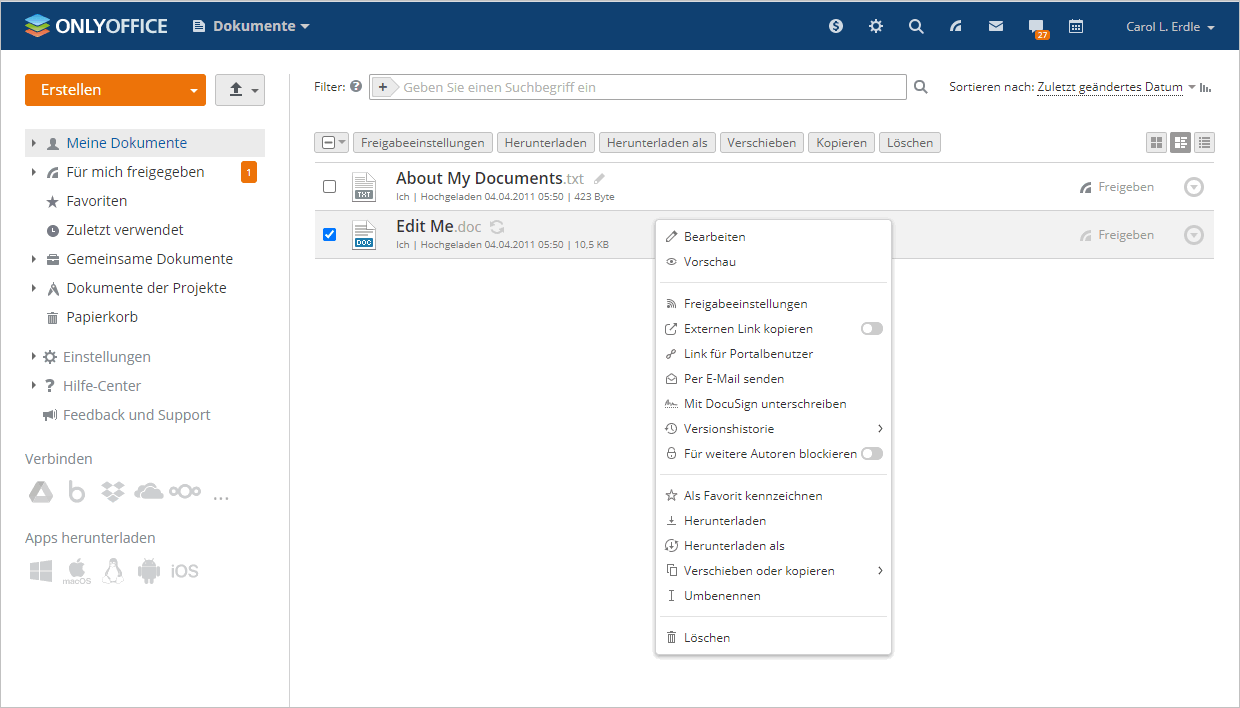
Task: Open the mail envelope icon in header
Action: point(996,26)
